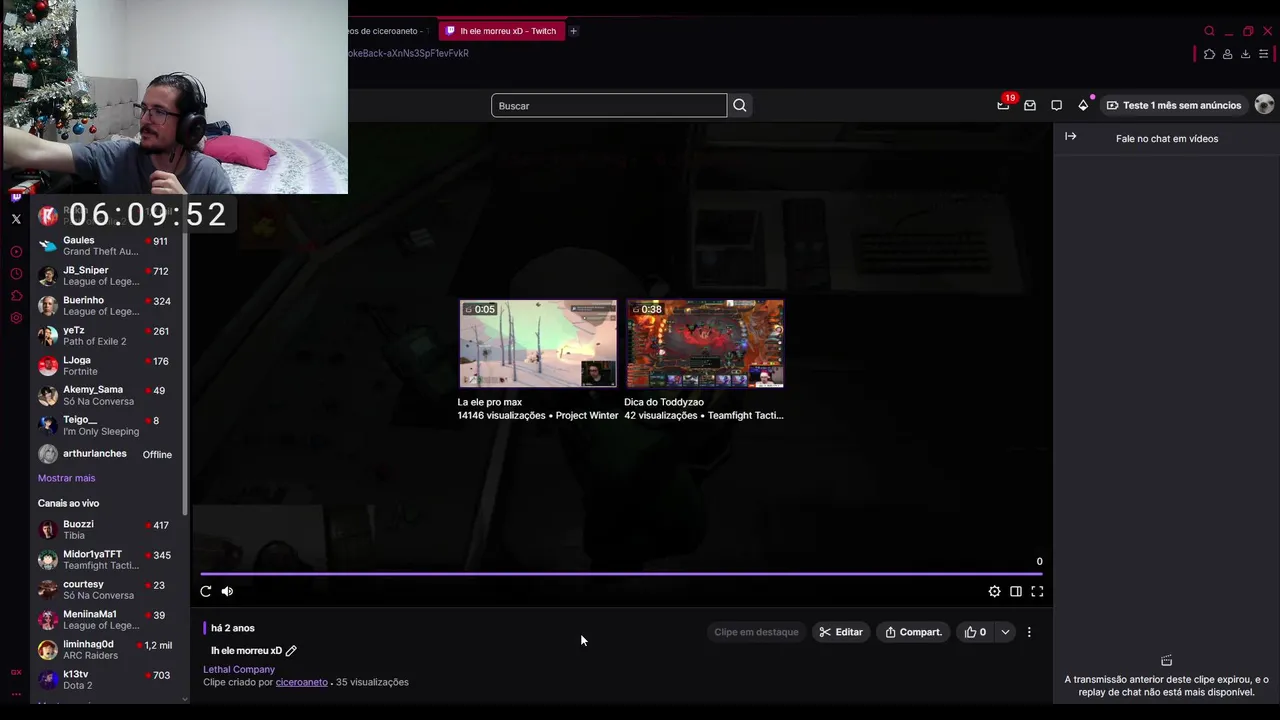Open the browser easy setup sliders icon
1280x720 pixels.
1263,54
